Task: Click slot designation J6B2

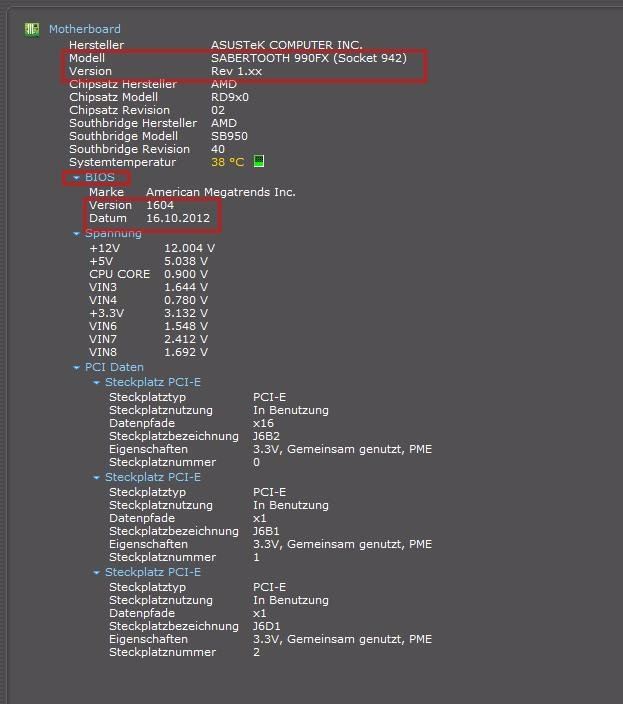Action: [266, 436]
